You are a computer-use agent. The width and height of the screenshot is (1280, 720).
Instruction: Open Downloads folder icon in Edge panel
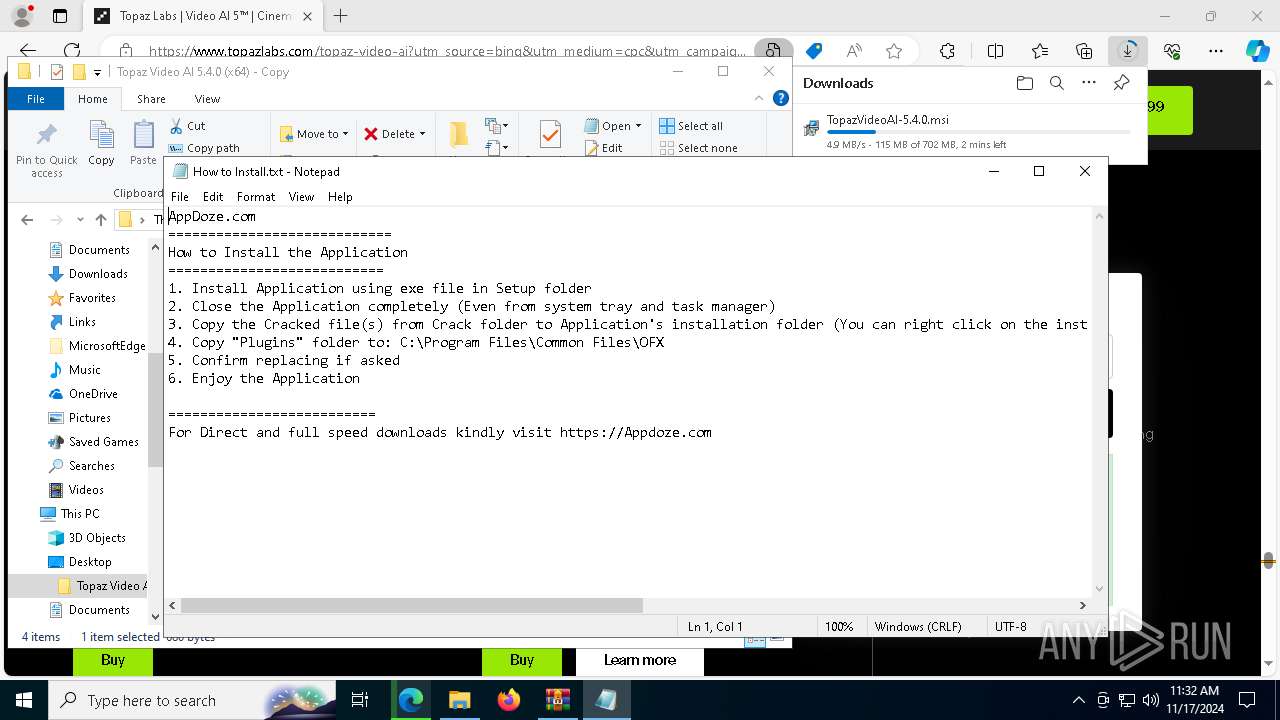(x=1024, y=83)
